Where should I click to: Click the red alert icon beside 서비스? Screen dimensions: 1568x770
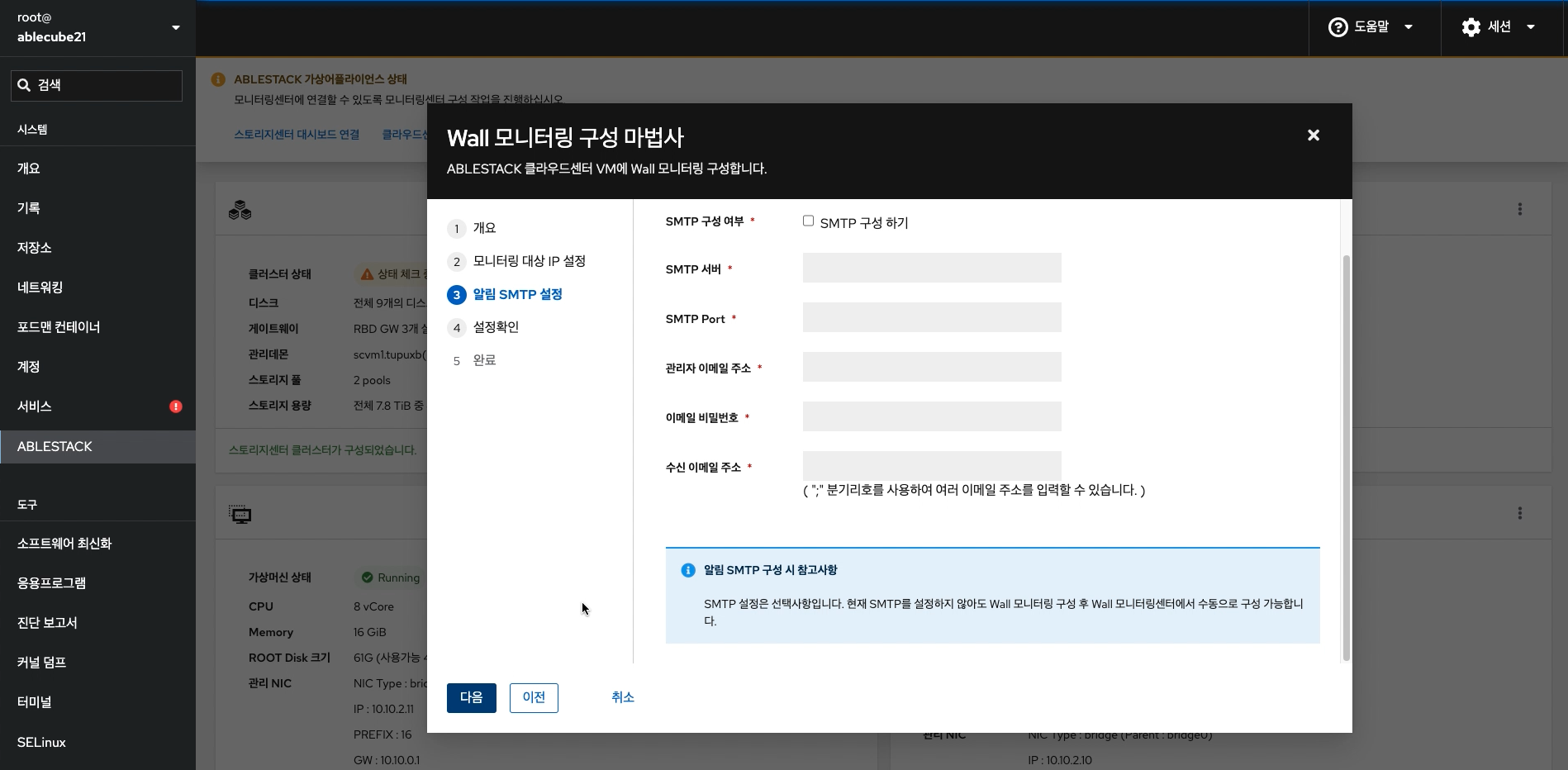point(176,406)
